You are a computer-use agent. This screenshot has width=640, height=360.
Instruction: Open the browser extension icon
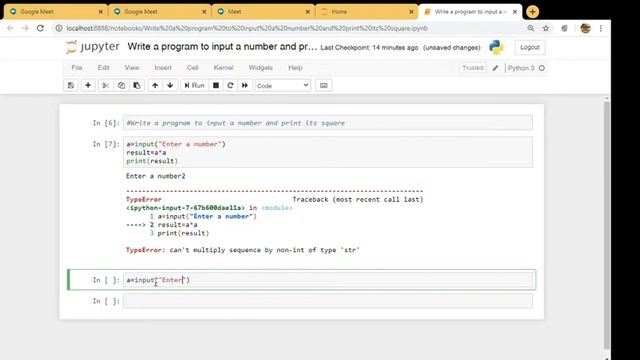click(x=564, y=28)
